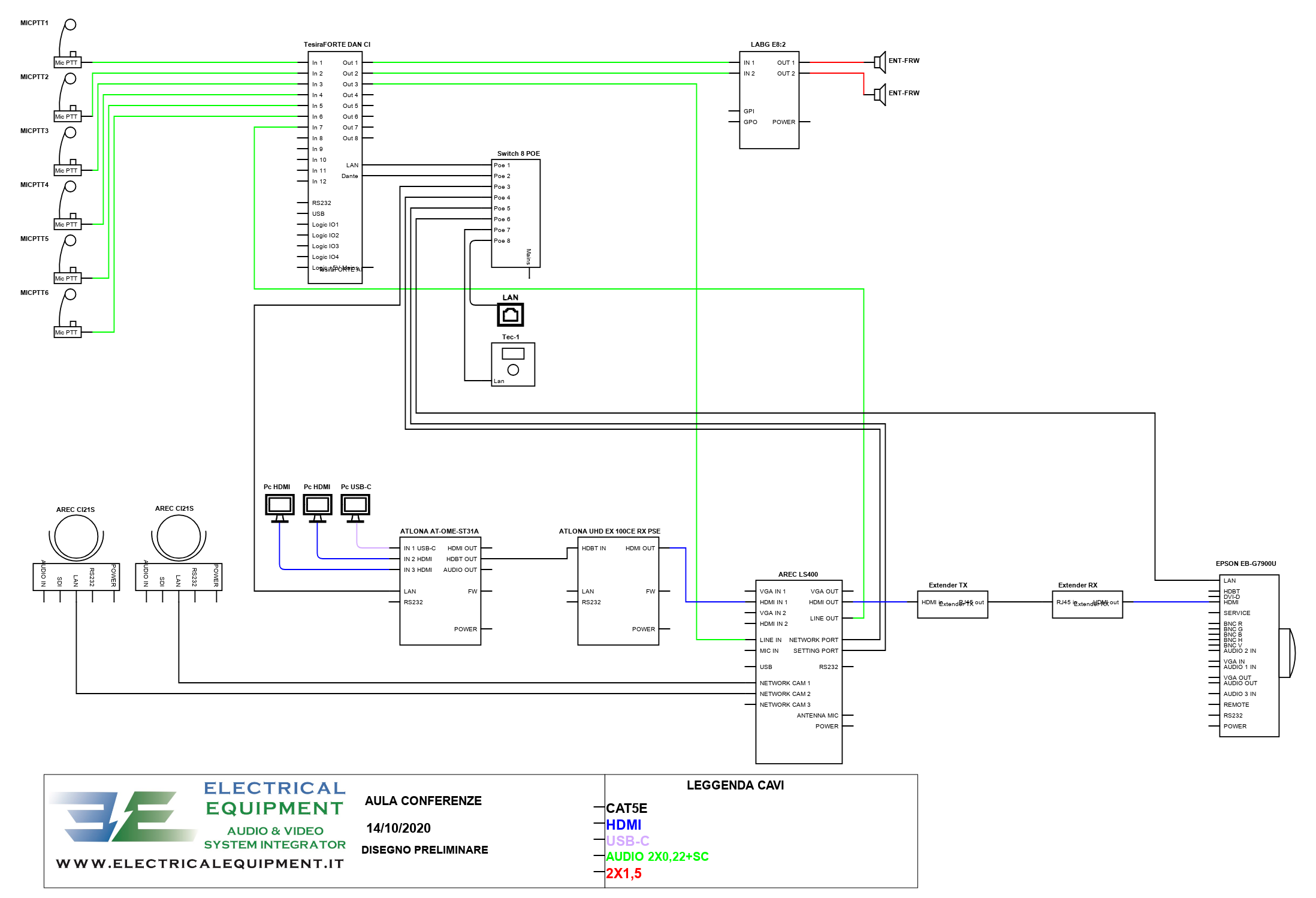Image resolution: width=1316 pixels, height=898 pixels.
Task: Select the IN 1 USB-C port label
Action: (419, 549)
